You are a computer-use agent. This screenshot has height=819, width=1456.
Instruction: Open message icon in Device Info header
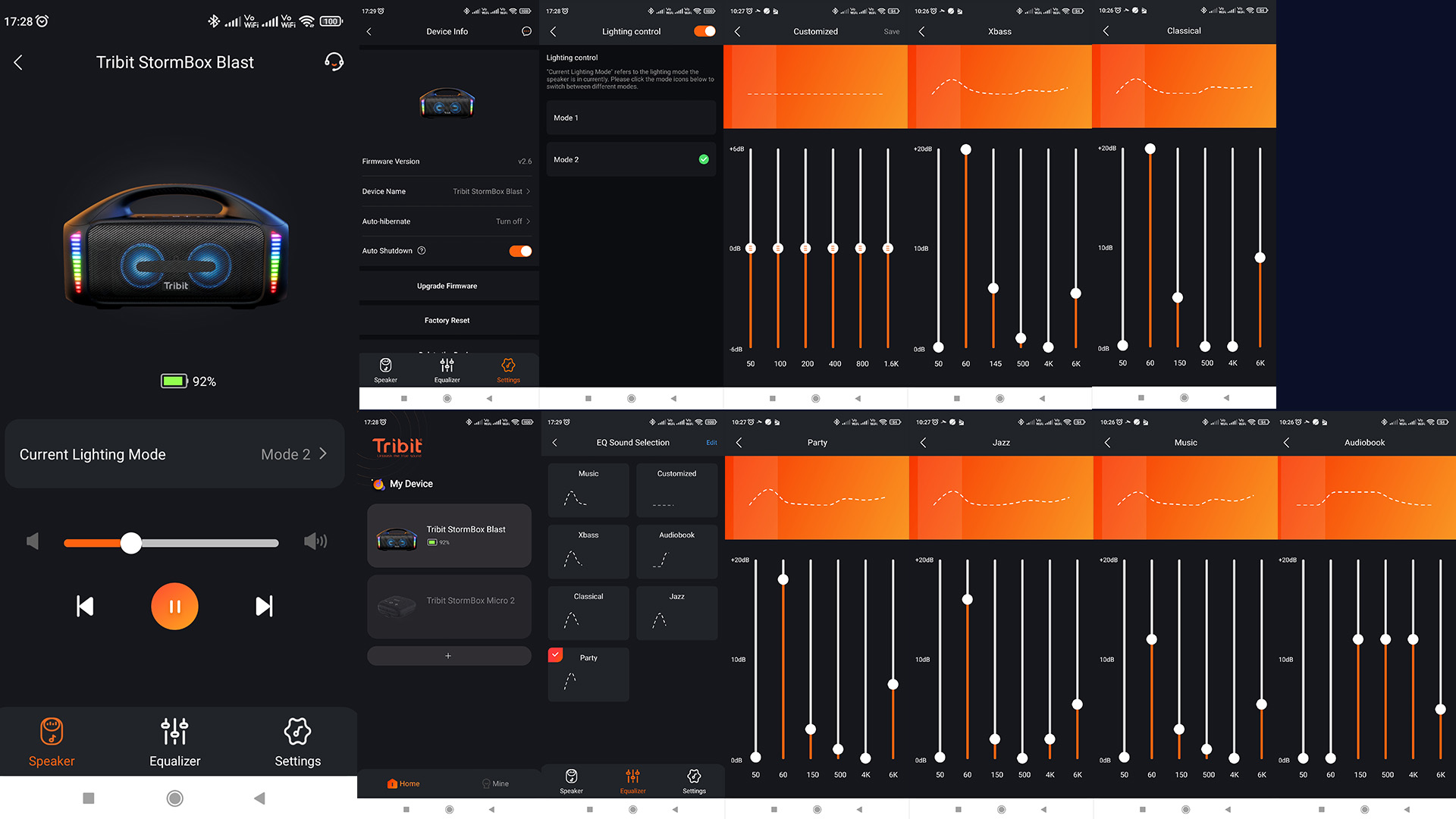click(526, 31)
